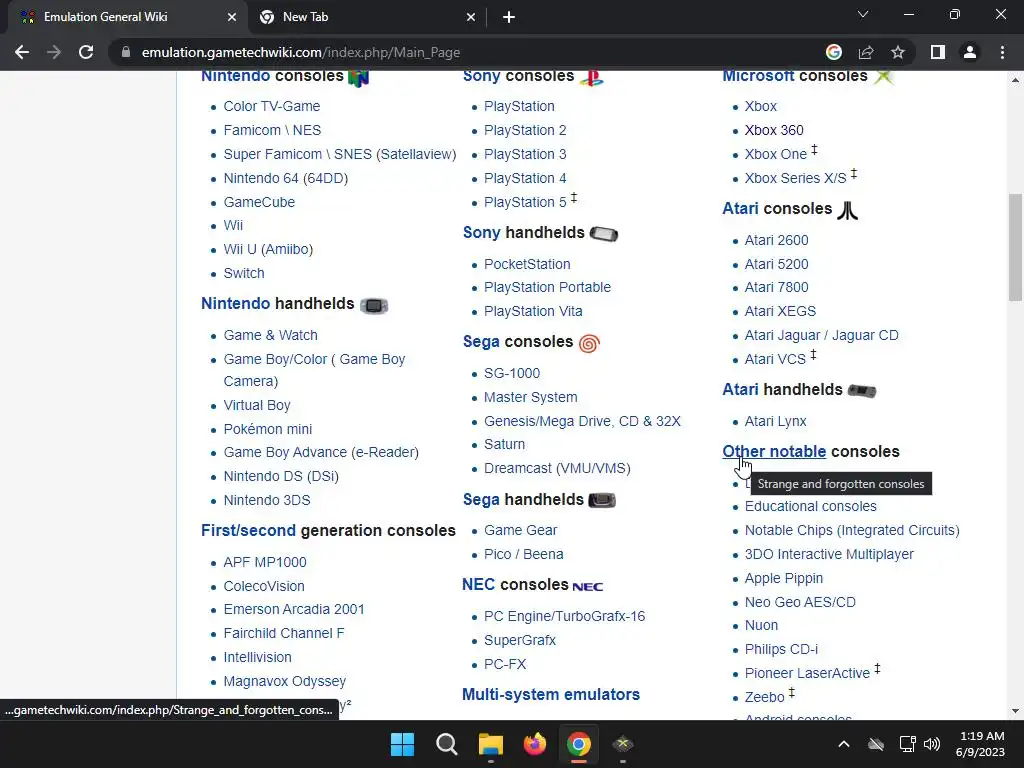Click the scrollbar down arrow
The image size is (1024, 768).
coord(1015,711)
